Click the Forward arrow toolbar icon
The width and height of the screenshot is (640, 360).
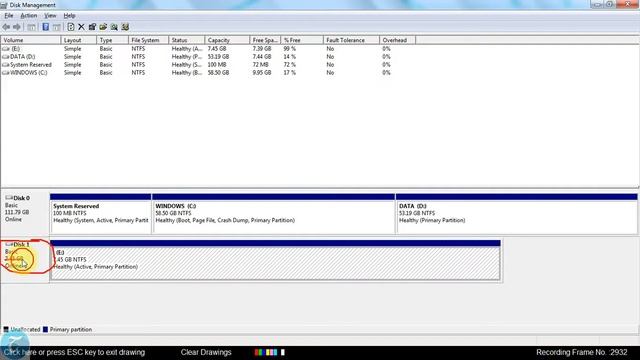click(17, 27)
